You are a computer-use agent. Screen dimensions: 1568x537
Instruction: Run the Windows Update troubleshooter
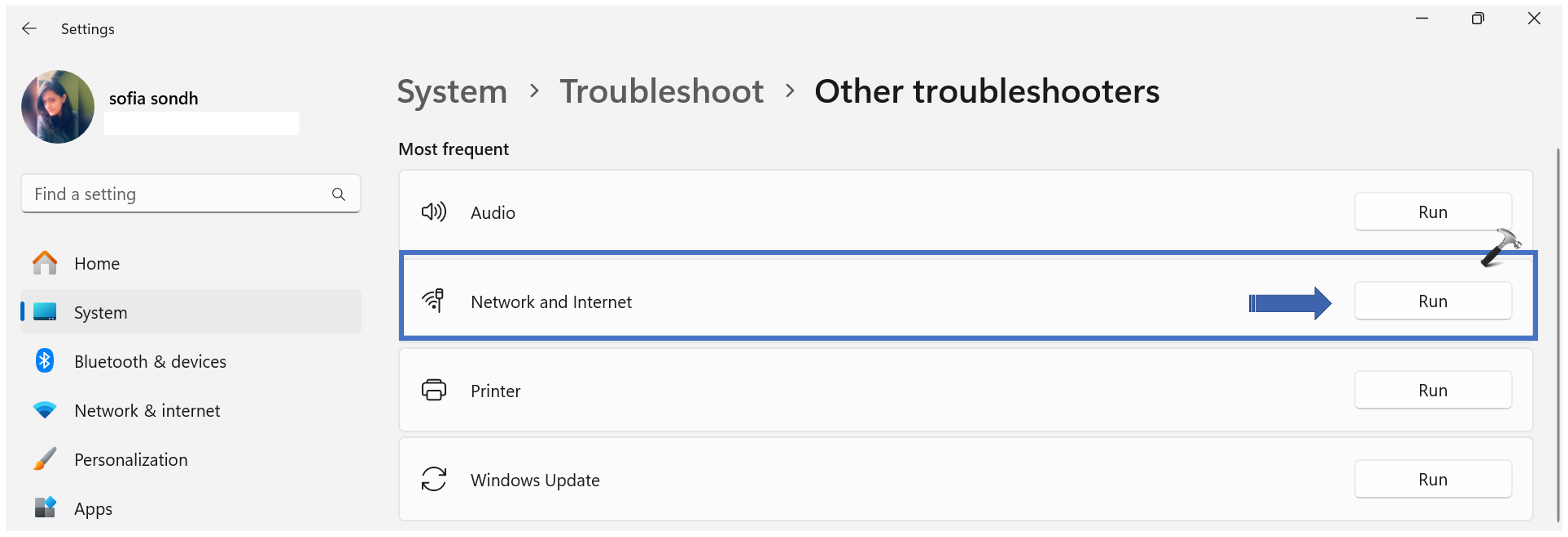click(1432, 479)
